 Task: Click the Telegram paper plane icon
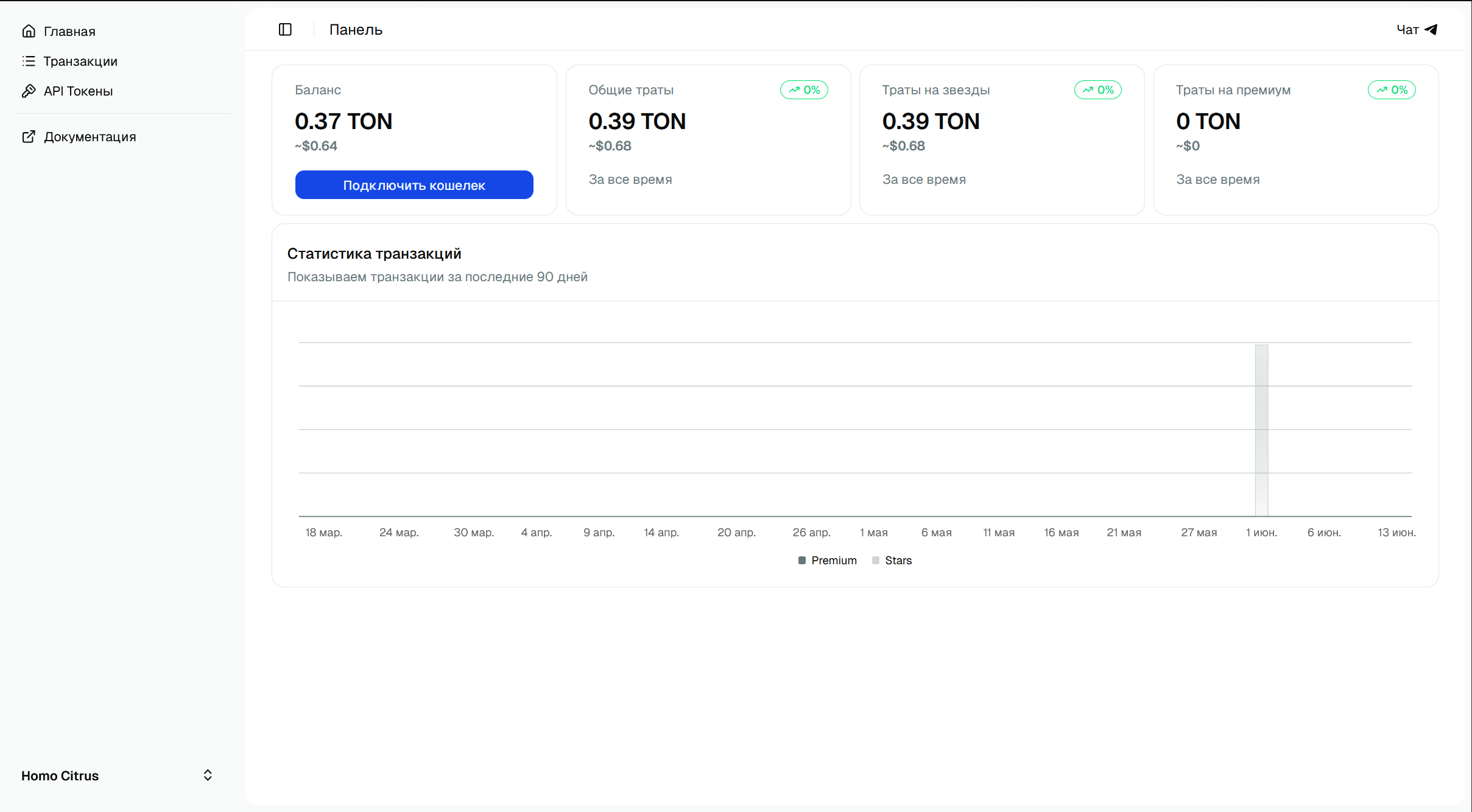1431,29
